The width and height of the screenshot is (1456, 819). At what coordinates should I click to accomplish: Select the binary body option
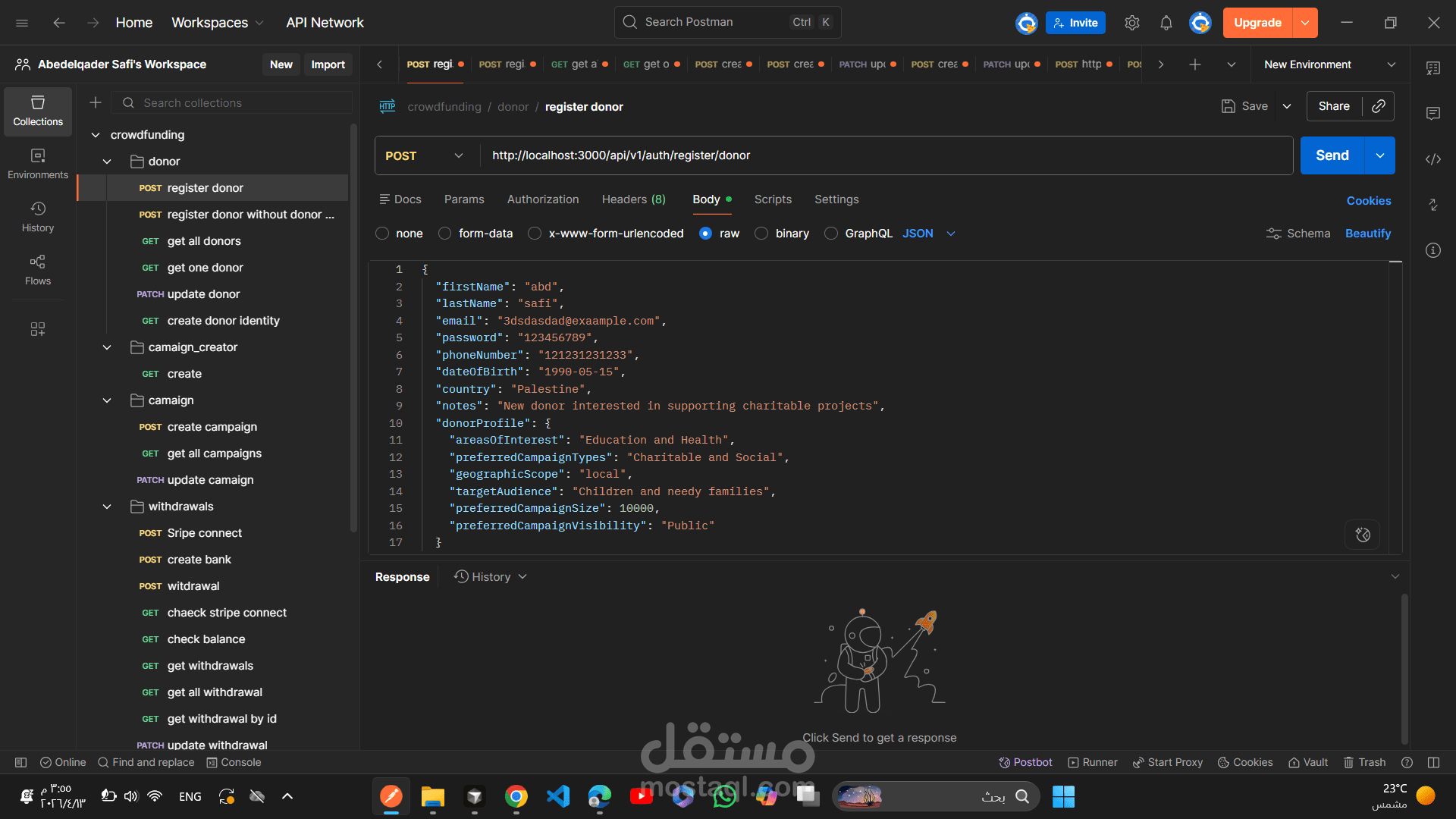click(761, 234)
